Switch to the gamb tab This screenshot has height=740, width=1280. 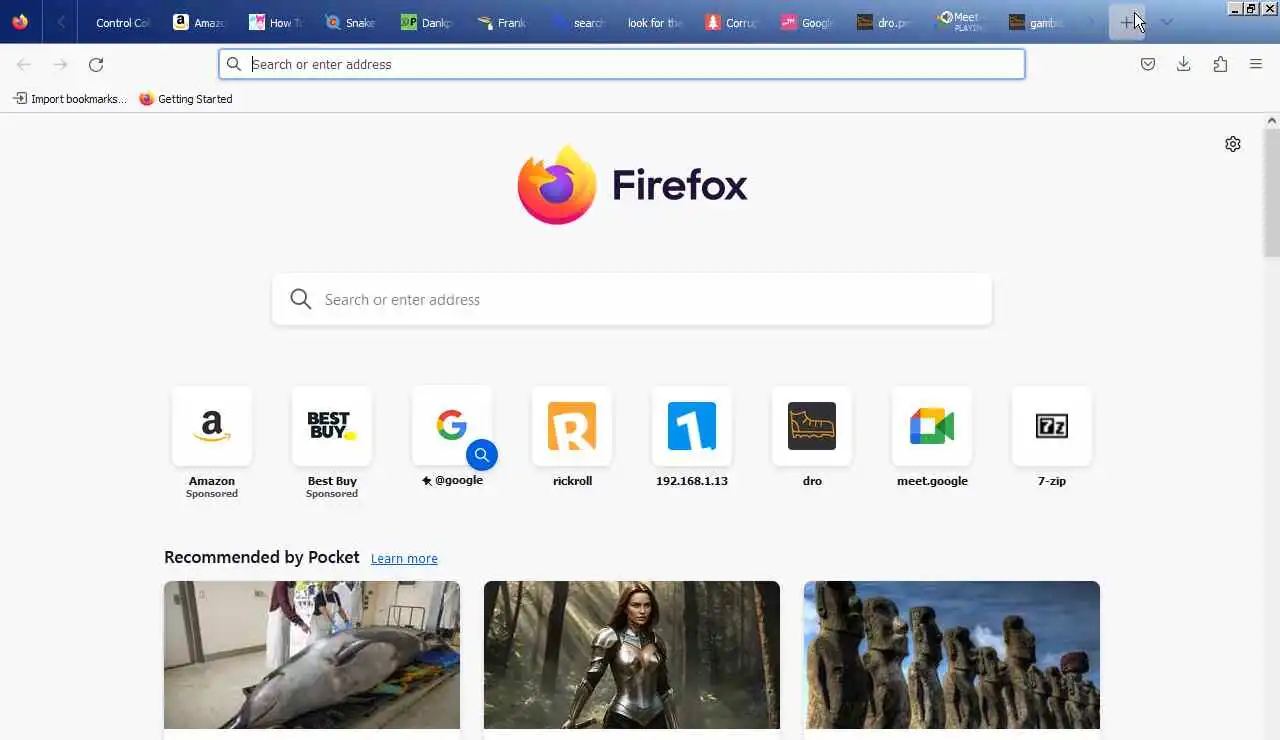point(1036,22)
